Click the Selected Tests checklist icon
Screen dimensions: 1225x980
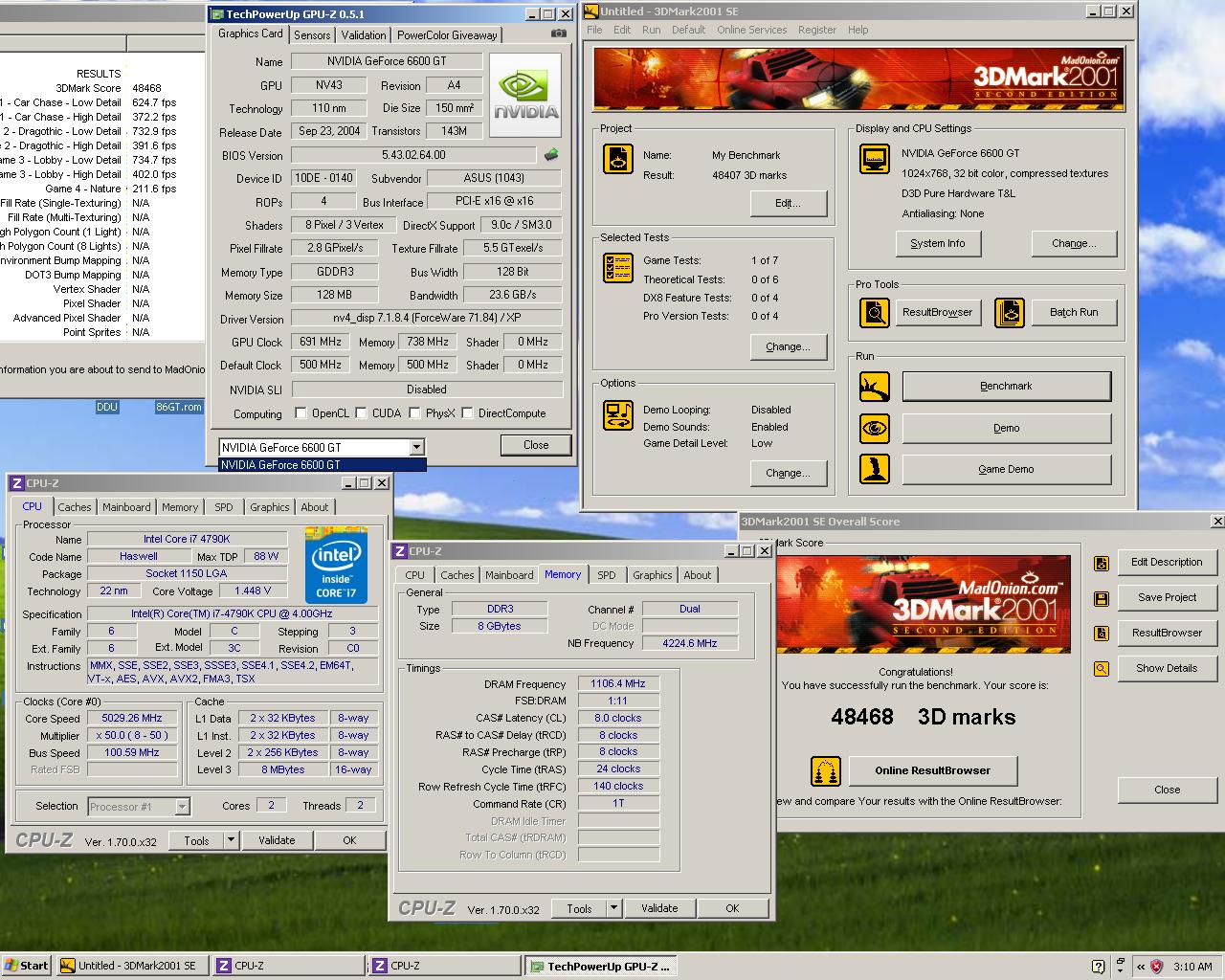[618, 268]
